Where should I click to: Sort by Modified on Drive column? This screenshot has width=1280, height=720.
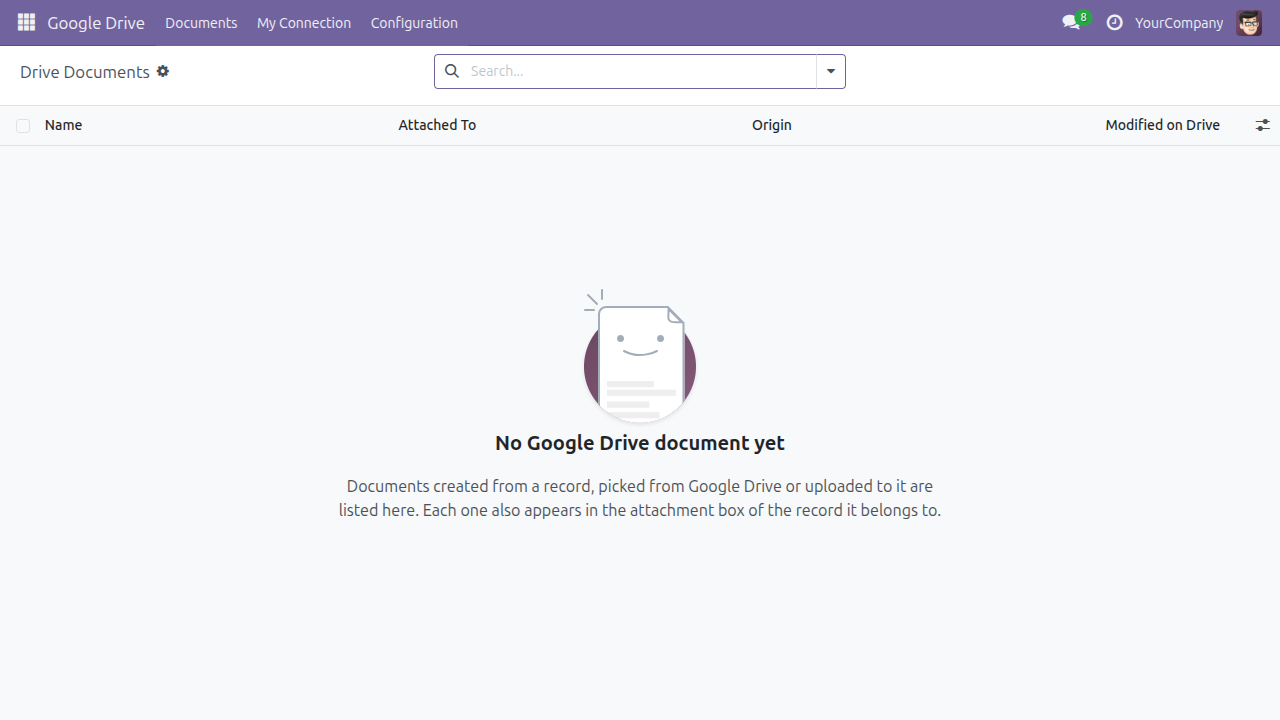1163,125
